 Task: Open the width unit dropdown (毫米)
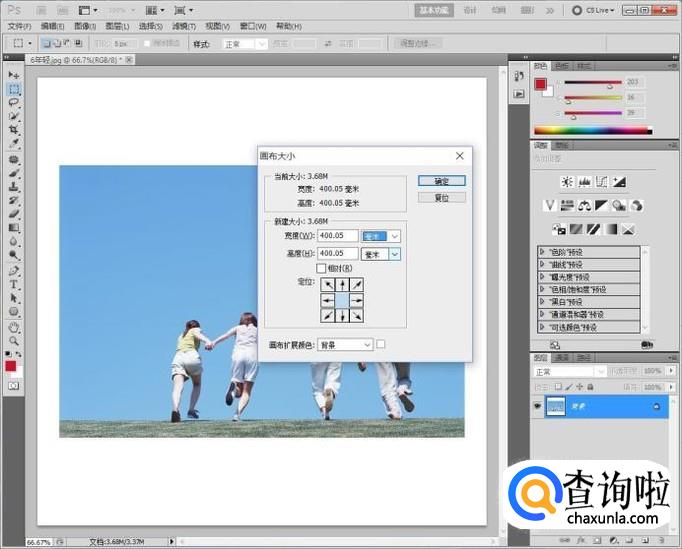394,236
